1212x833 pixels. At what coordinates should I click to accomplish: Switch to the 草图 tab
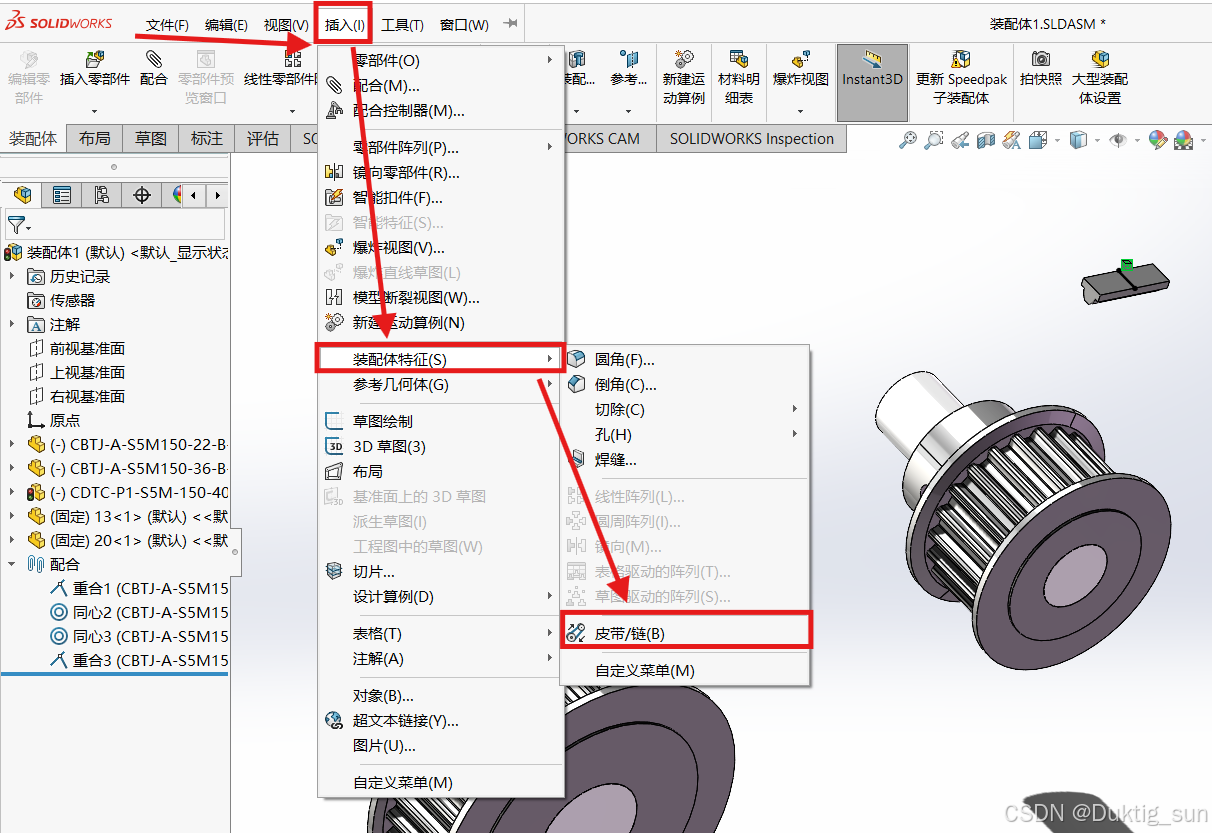151,139
